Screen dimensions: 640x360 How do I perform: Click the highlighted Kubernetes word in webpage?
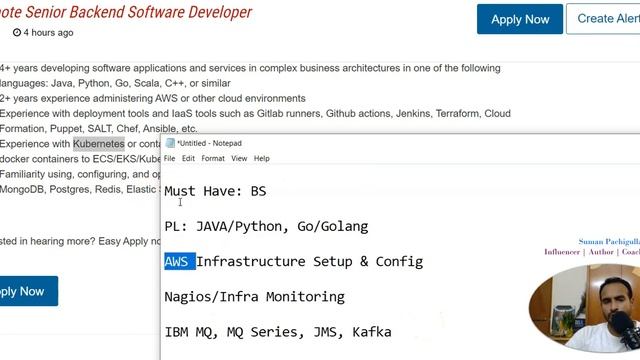click(x=99, y=144)
